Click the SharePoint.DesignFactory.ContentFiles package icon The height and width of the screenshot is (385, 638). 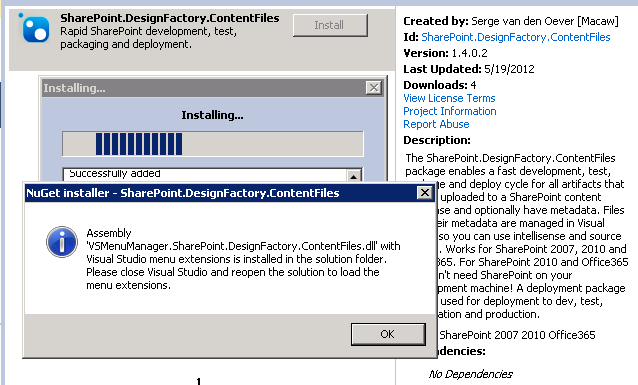34,28
